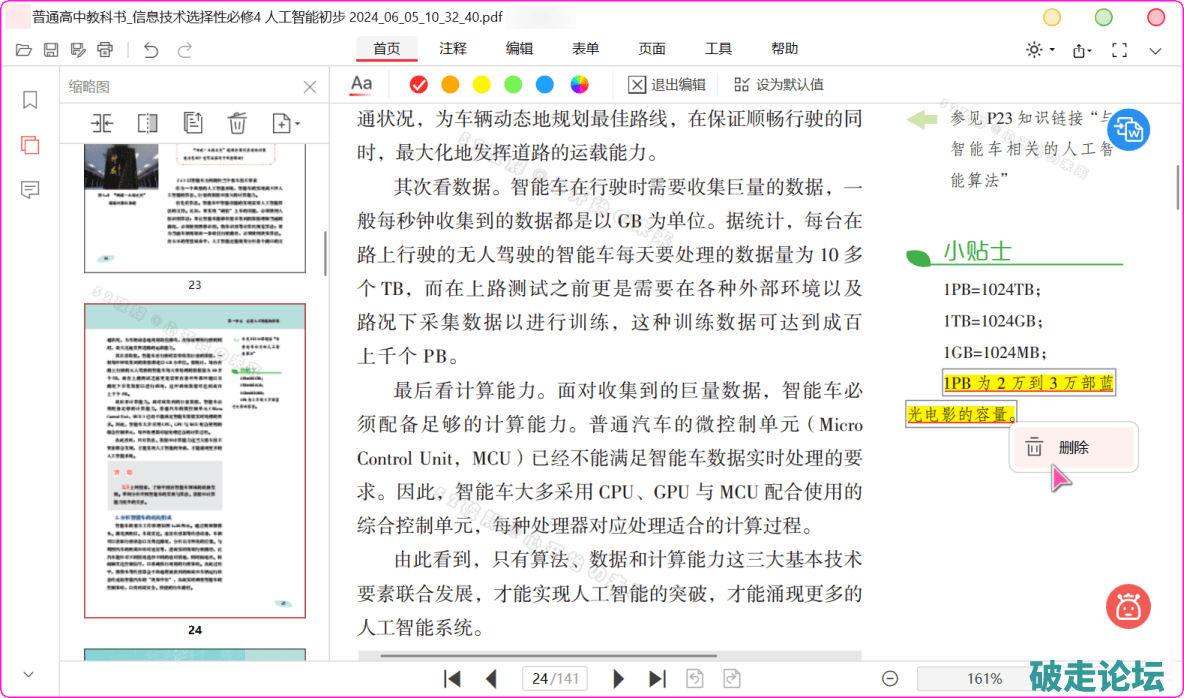1184x698 pixels.
Task: Click the print icon in top toolbar
Action: click(x=105, y=50)
